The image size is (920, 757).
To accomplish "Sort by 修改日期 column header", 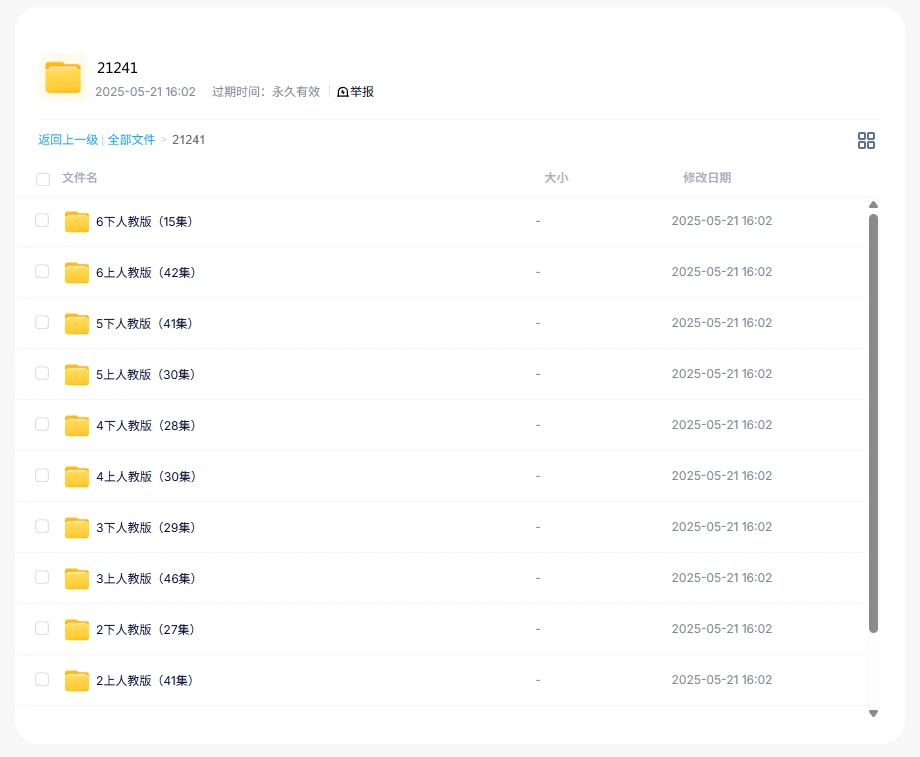I will (707, 178).
